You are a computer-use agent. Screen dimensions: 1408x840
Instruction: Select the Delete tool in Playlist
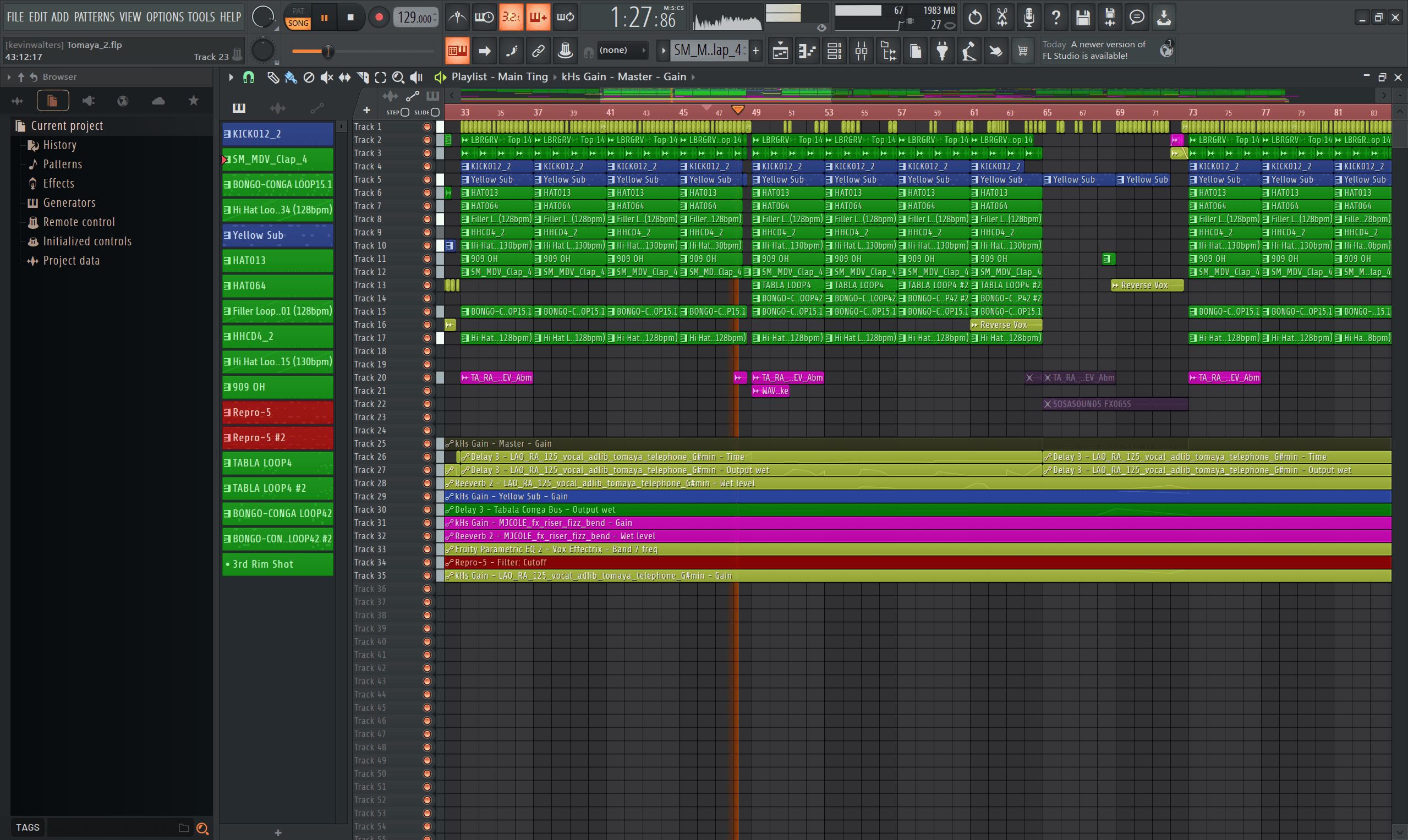click(309, 77)
